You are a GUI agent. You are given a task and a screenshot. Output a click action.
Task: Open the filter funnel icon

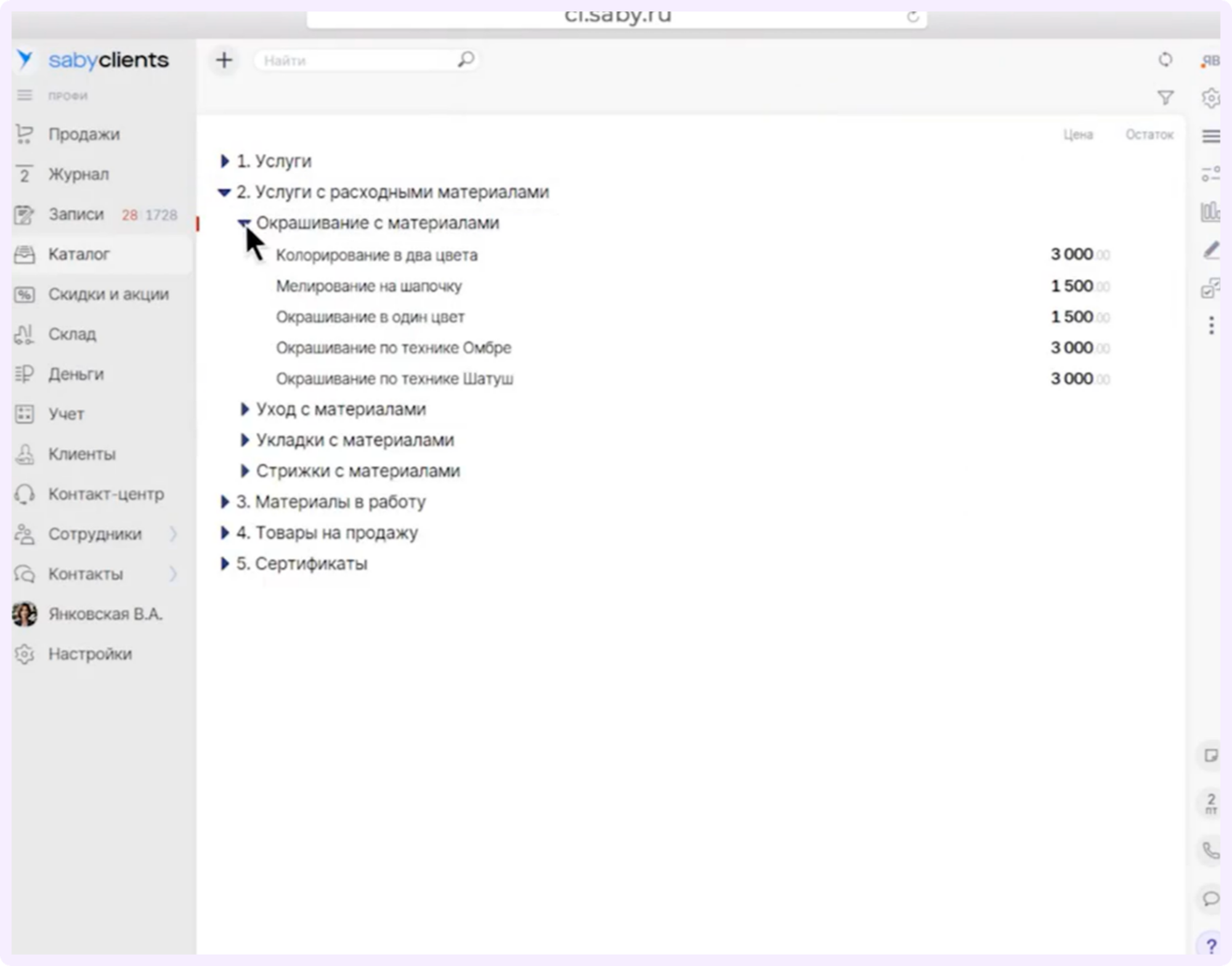click(1165, 97)
